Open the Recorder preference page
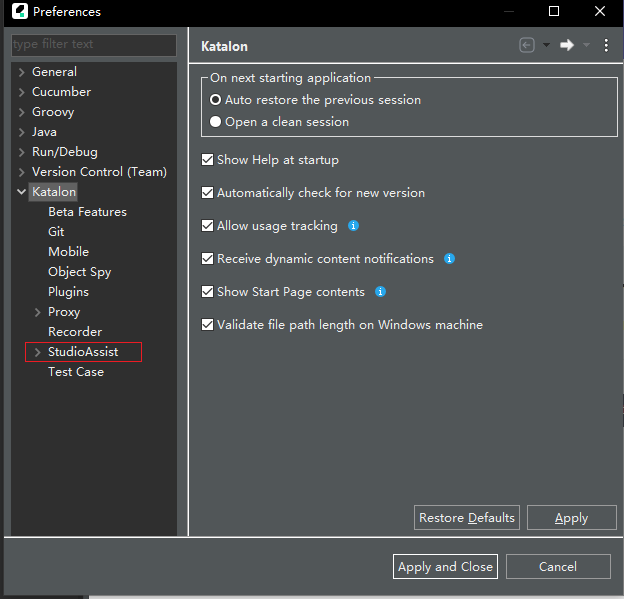Image resolution: width=624 pixels, height=599 pixels. pyautogui.click(x=75, y=332)
